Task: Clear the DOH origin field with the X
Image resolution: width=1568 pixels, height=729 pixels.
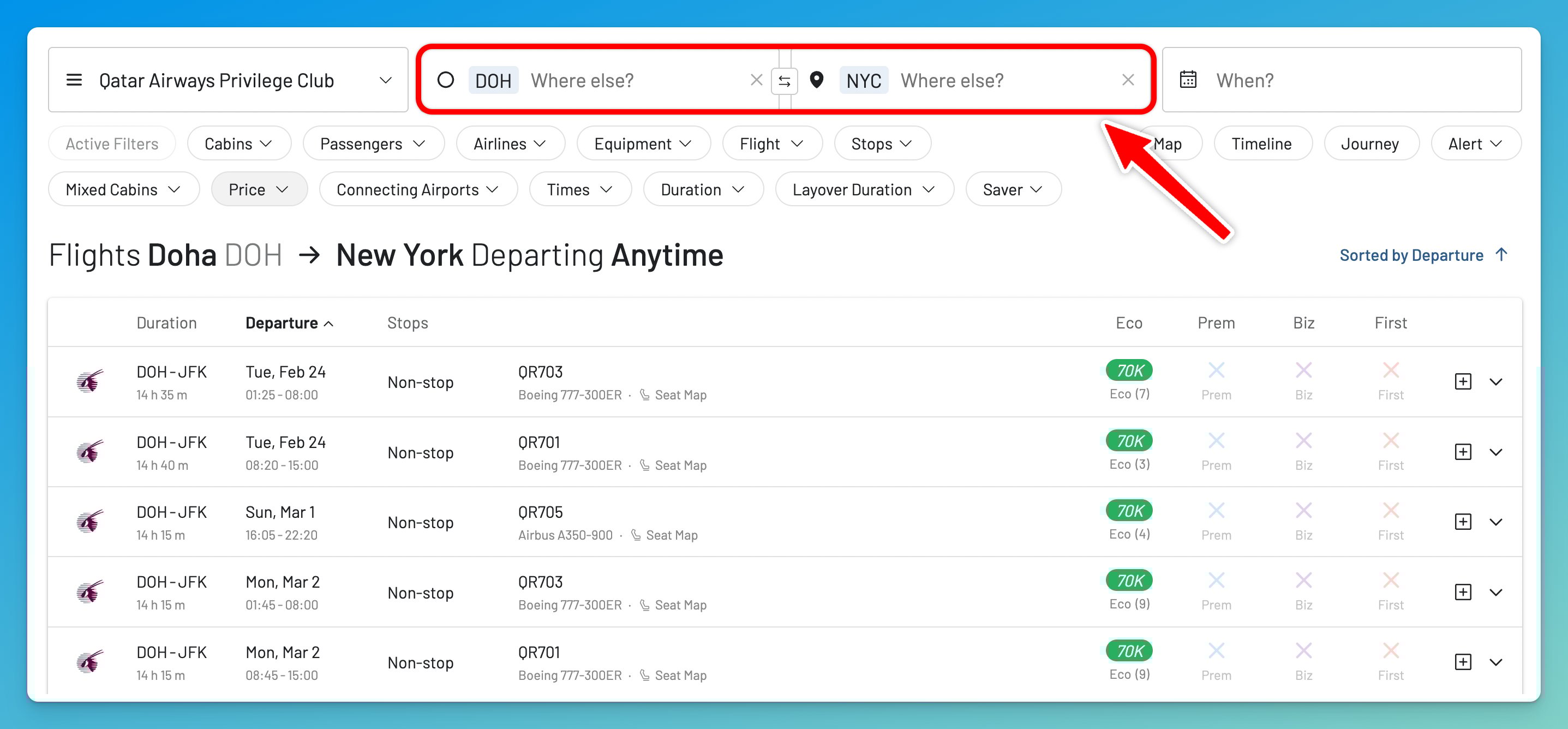Action: click(x=757, y=80)
